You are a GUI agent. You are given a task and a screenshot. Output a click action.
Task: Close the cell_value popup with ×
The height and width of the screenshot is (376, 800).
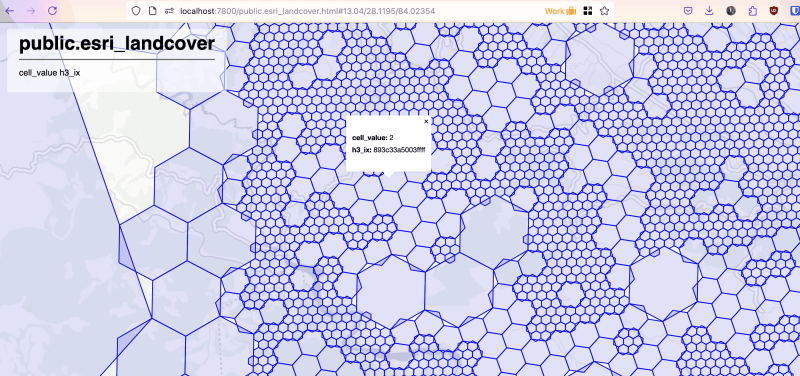coord(427,121)
